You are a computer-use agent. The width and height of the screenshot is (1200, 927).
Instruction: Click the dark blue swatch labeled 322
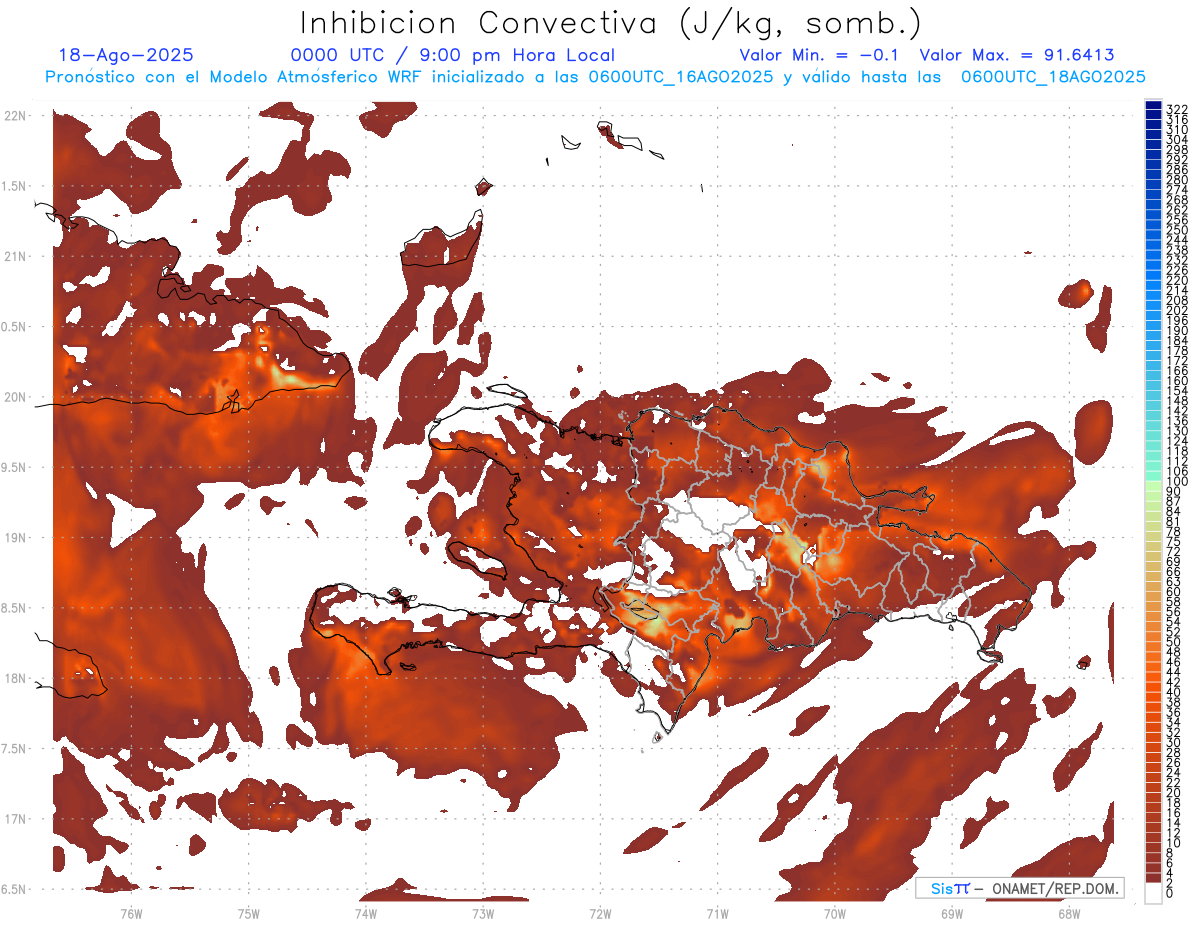1153,106
